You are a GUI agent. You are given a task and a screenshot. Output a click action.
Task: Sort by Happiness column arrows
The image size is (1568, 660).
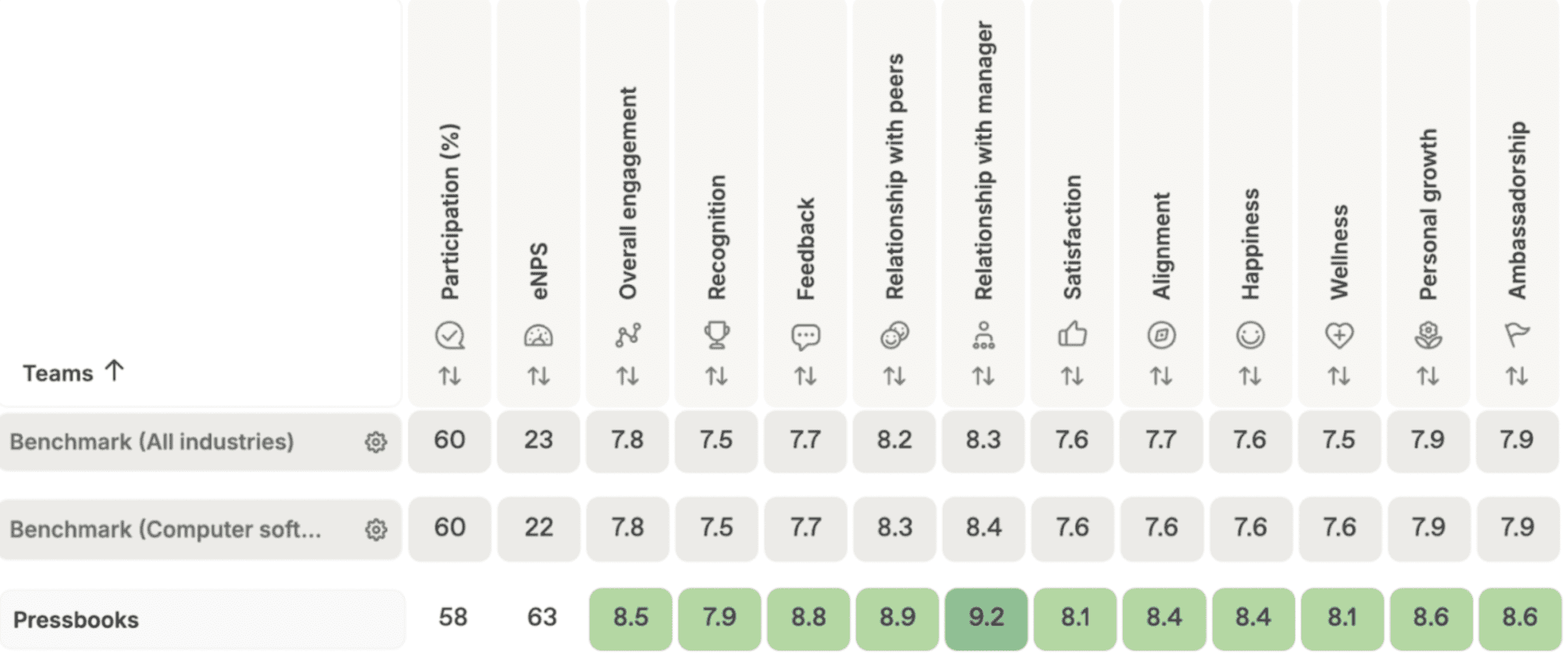tap(1250, 377)
